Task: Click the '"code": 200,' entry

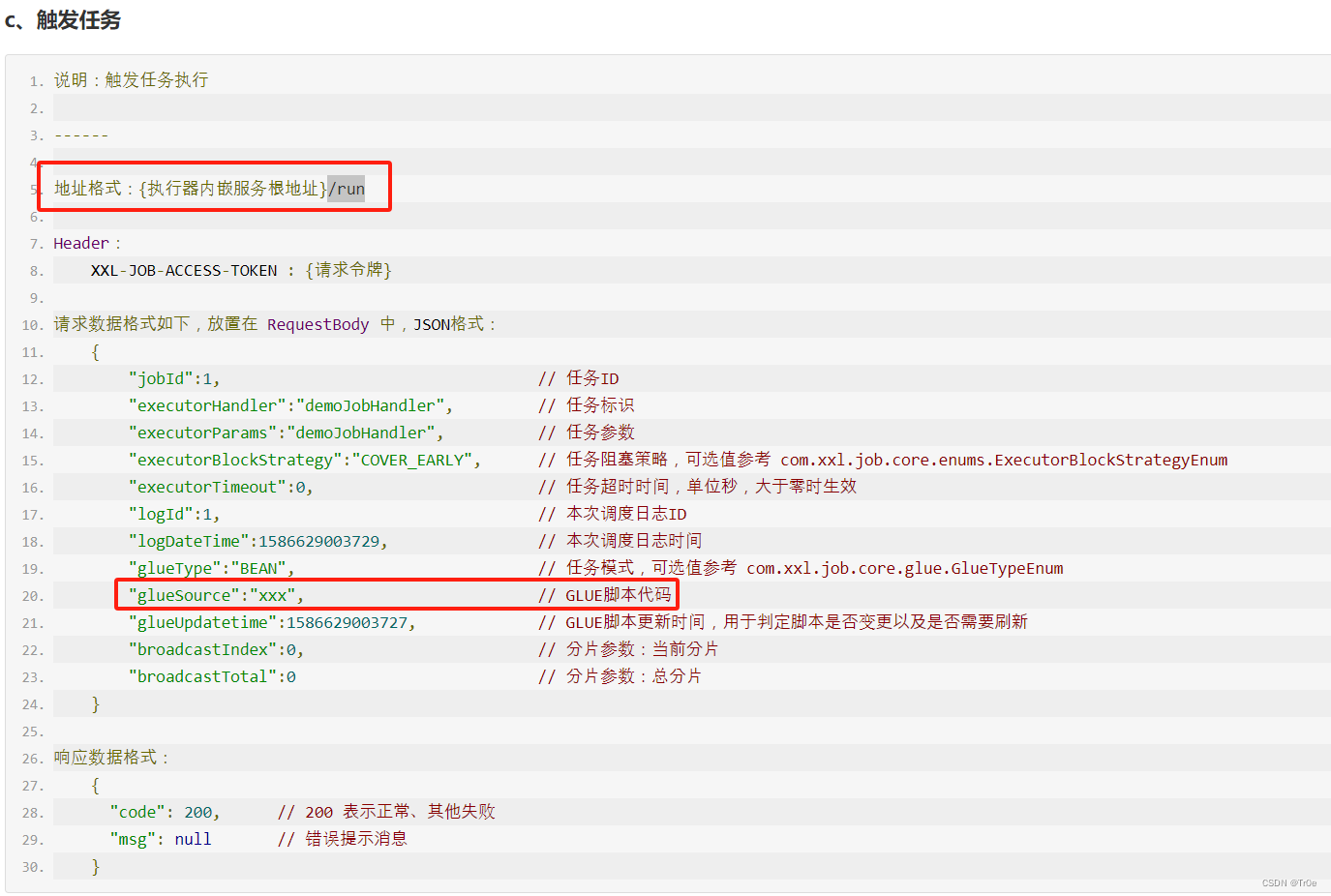Action: (166, 813)
